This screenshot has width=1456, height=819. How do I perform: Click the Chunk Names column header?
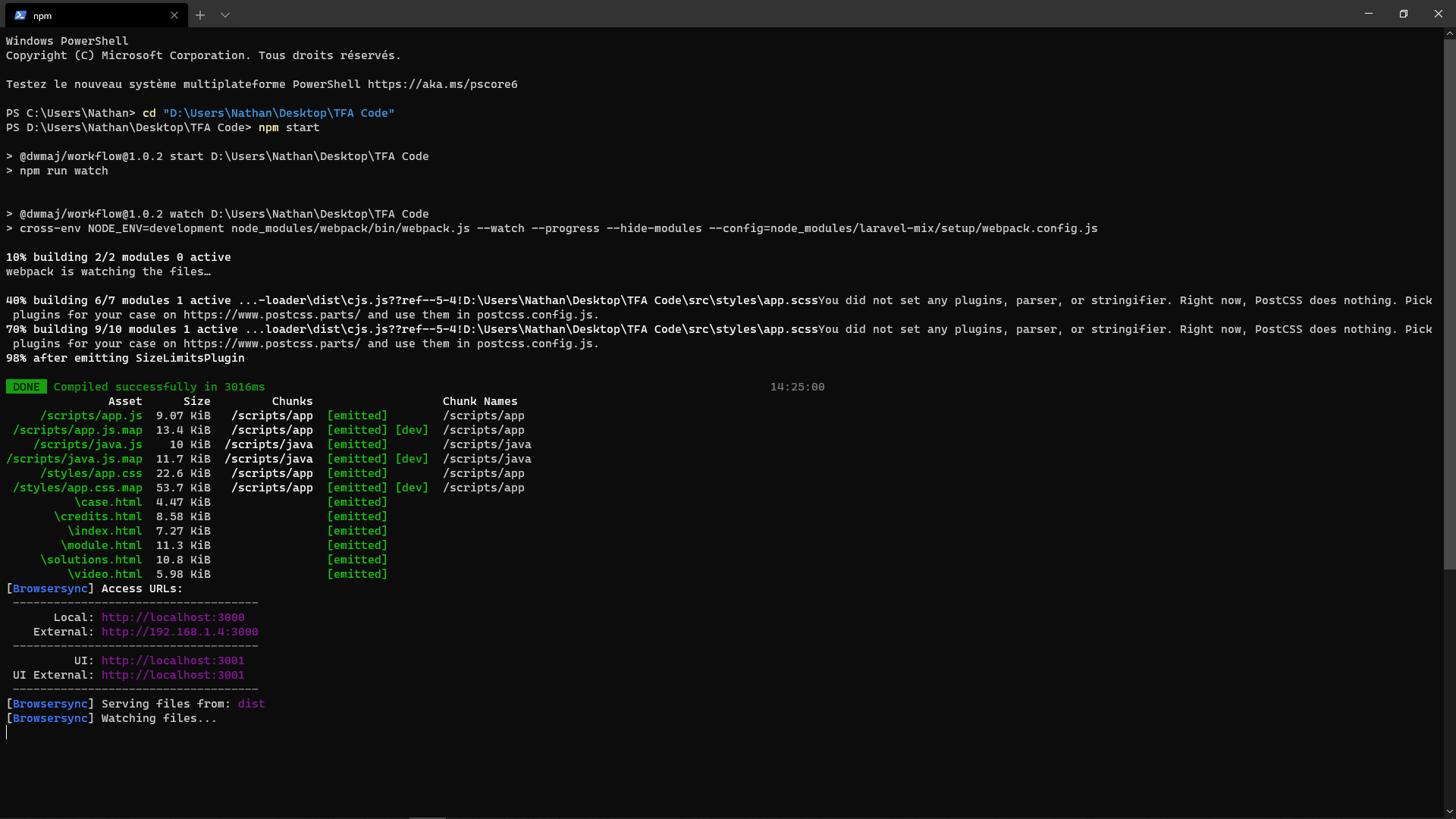coord(480,401)
